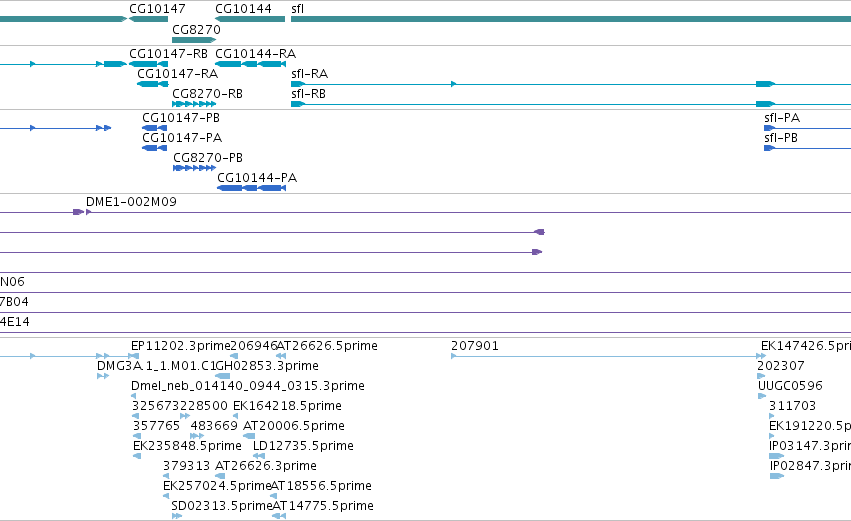
Task: Open the SD02313.5prime EST label
Action: coord(221,506)
